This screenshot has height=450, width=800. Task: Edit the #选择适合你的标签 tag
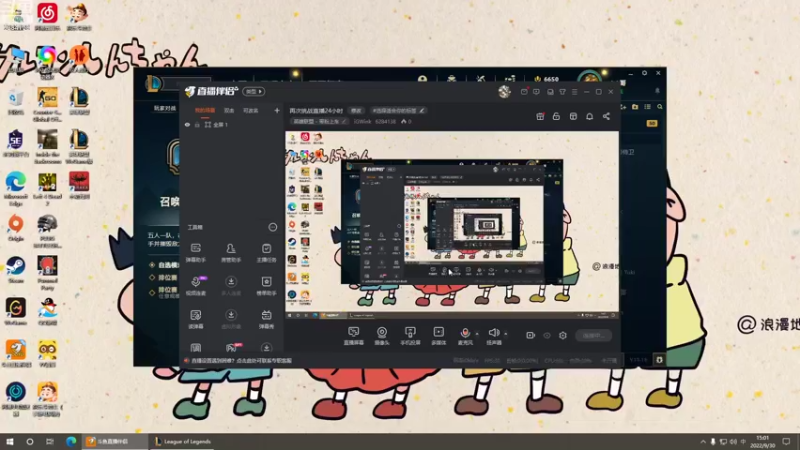click(x=398, y=111)
